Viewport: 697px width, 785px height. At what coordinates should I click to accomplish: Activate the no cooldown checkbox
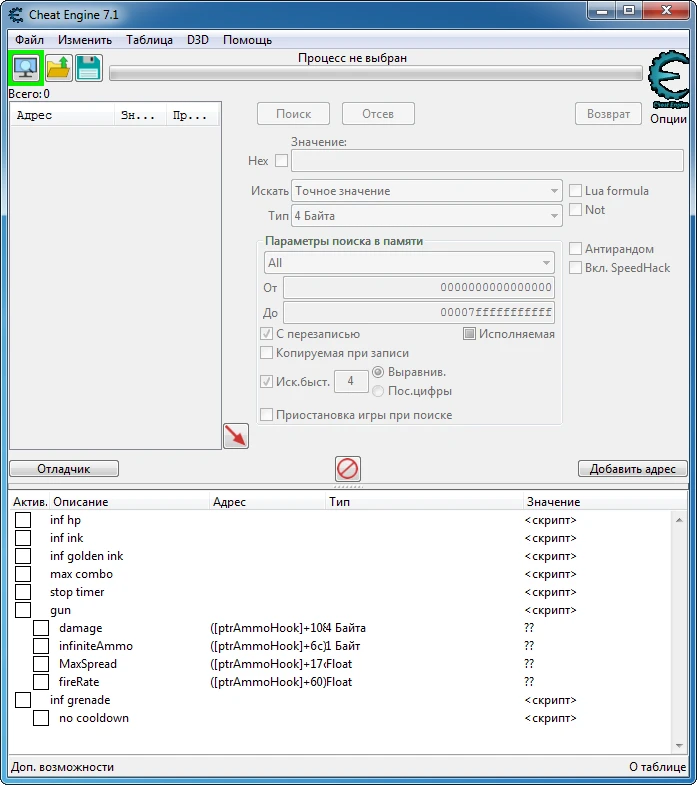[41, 718]
